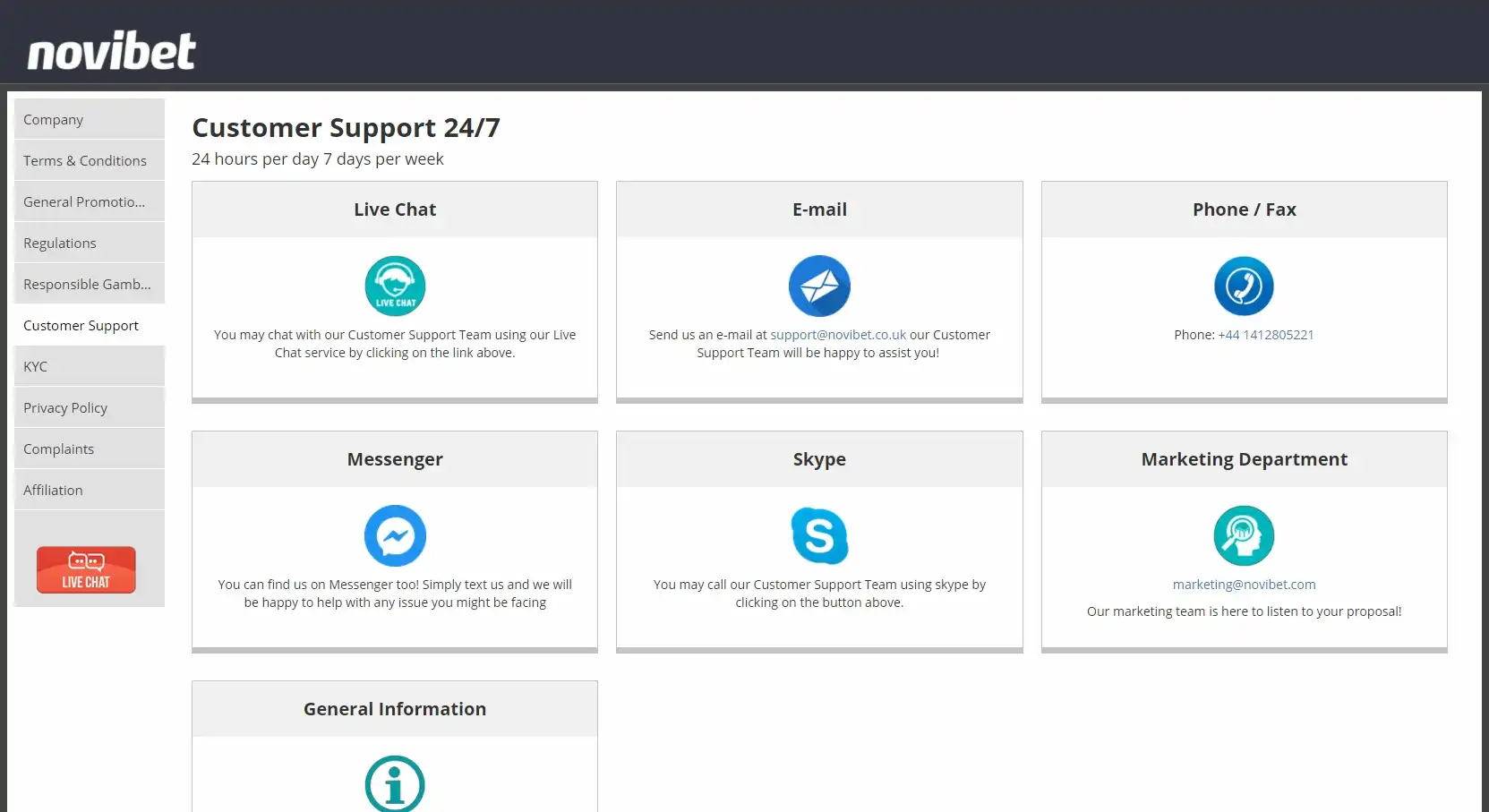Launch the Skype S icon
1489x812 pixels.
(x=819, y=536)
